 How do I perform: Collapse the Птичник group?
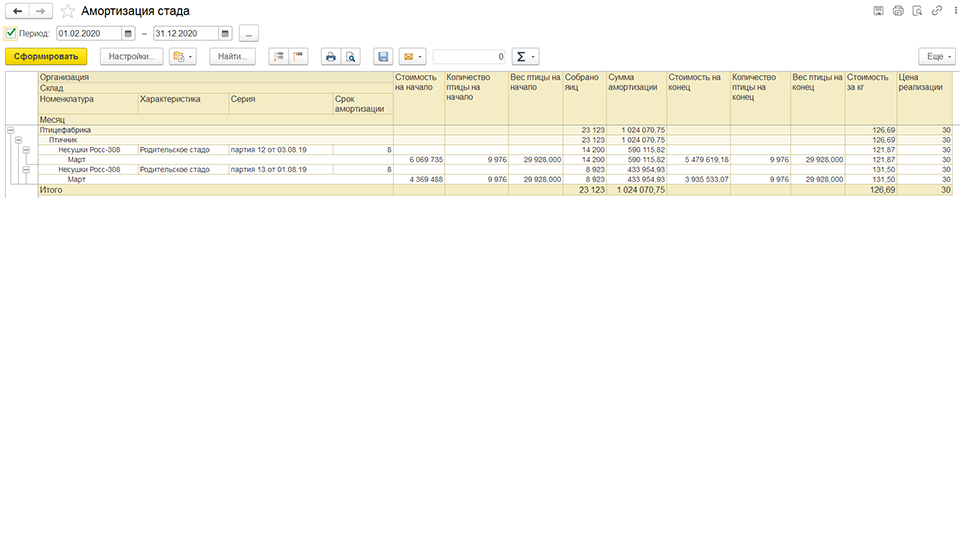click(x=18, y=140)
